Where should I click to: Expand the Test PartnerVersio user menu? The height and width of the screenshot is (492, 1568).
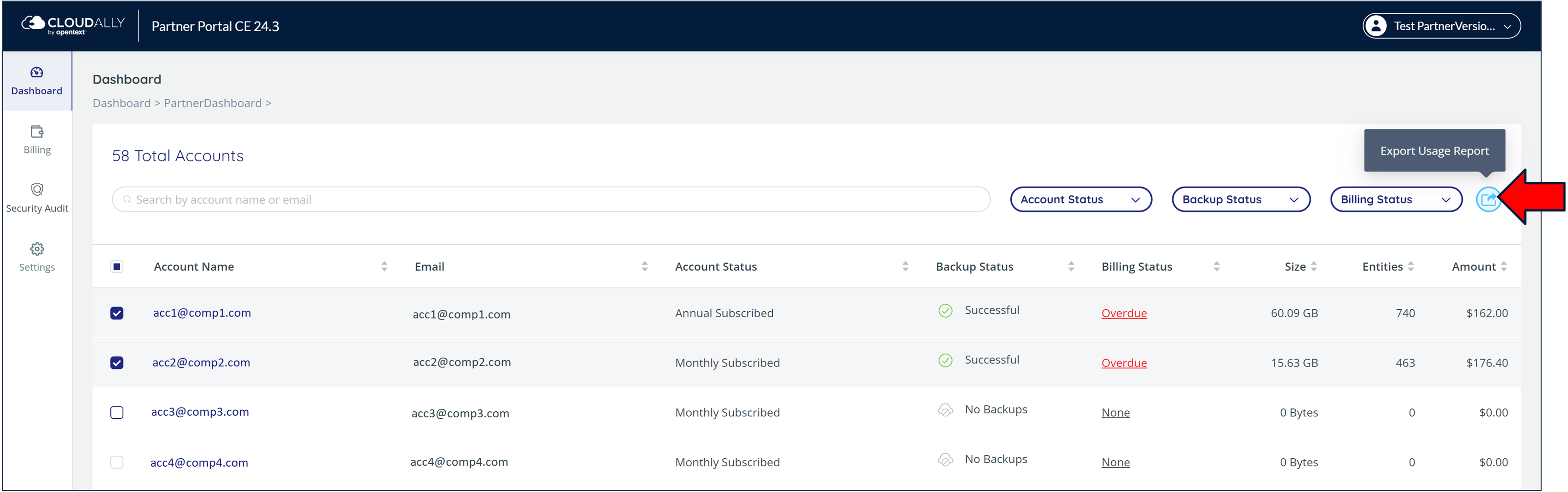(x=1441, y=26)
